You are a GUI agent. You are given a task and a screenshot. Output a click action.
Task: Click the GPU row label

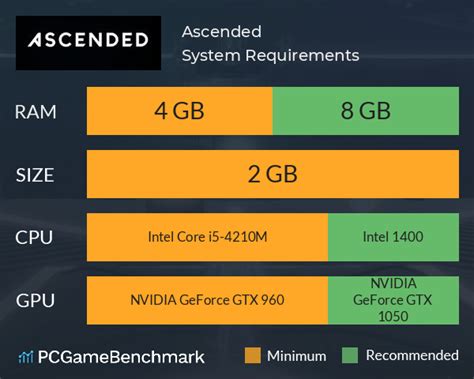tap(35, 300)
